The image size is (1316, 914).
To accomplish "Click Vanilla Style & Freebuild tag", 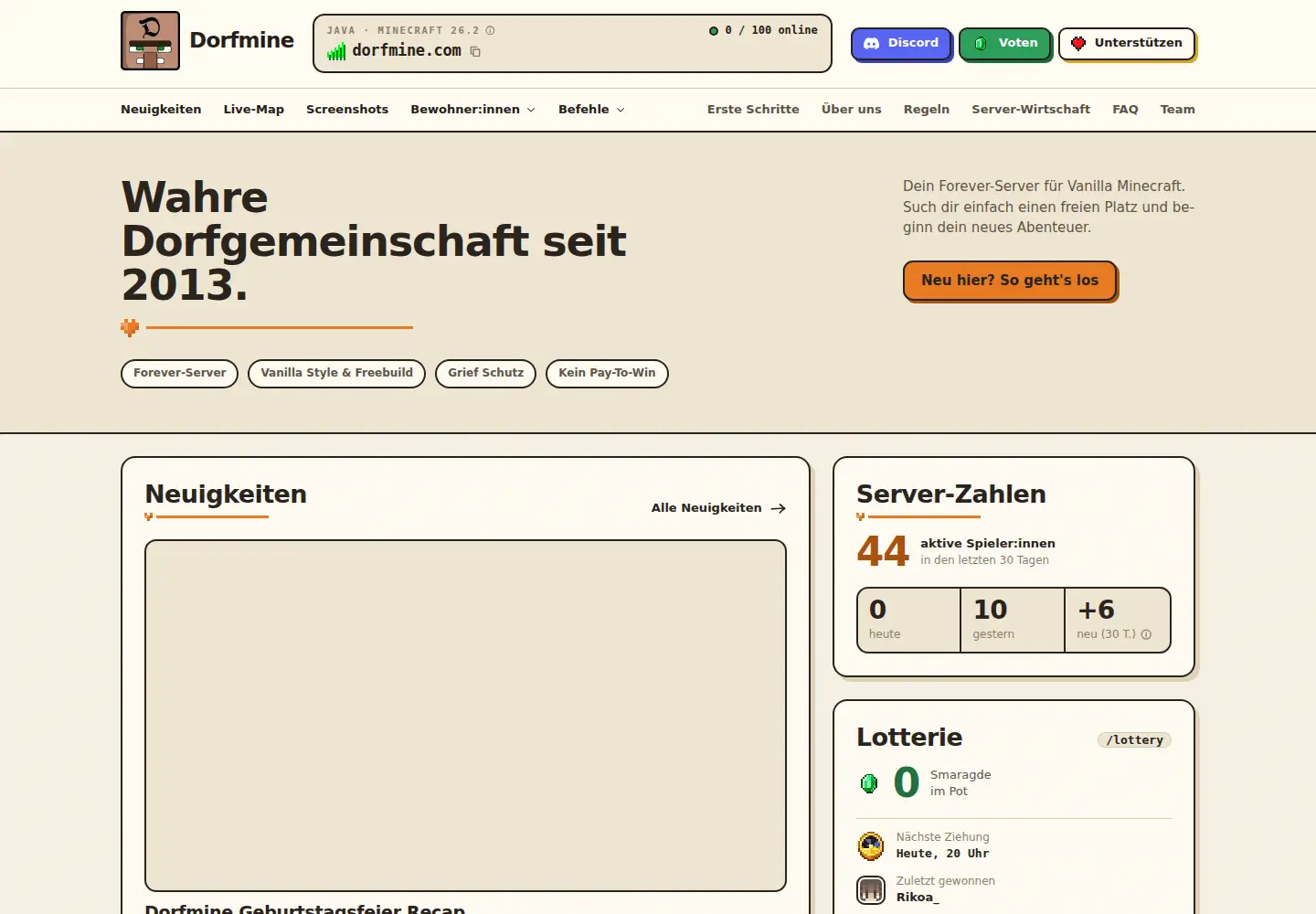I will [x=336, y=373].
